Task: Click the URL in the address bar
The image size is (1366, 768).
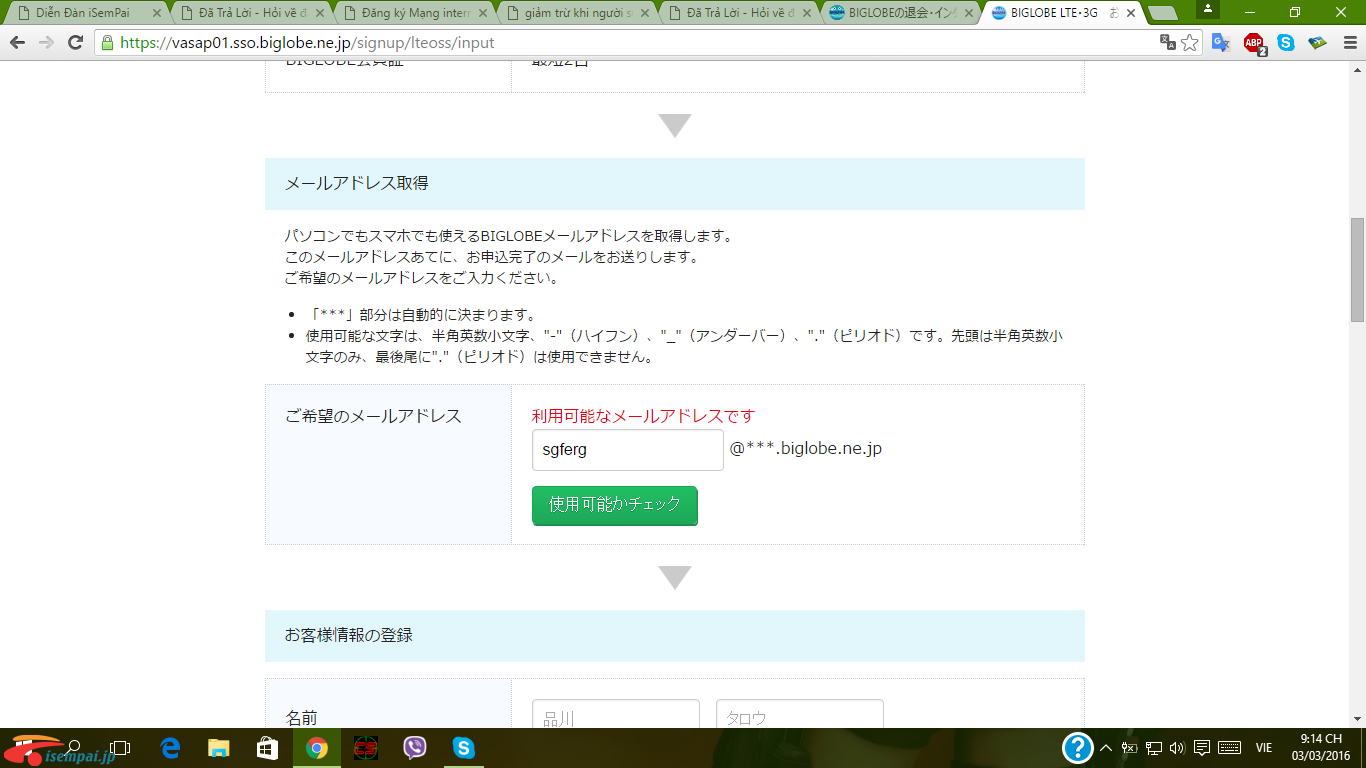Action: coord(306,43)
